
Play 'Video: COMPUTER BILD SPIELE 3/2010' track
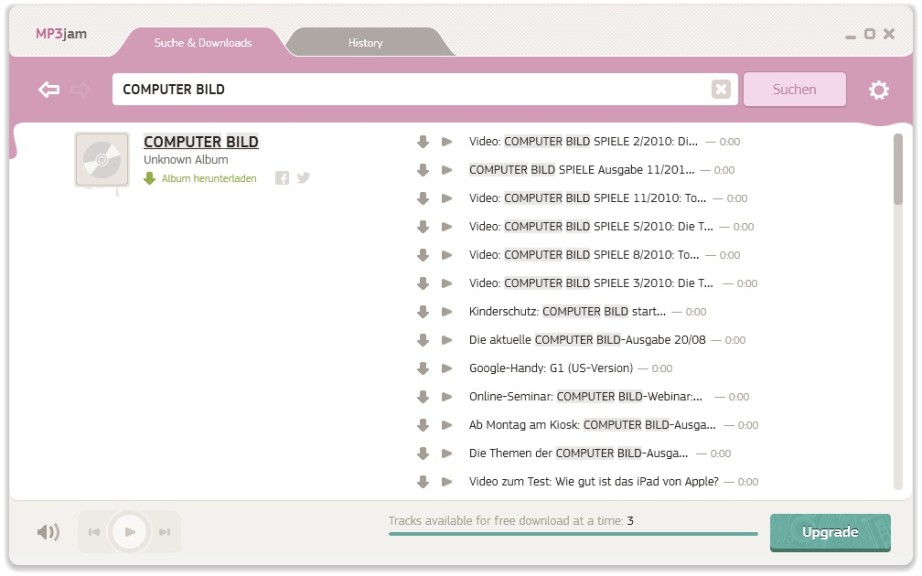click(x=447, y=283)
